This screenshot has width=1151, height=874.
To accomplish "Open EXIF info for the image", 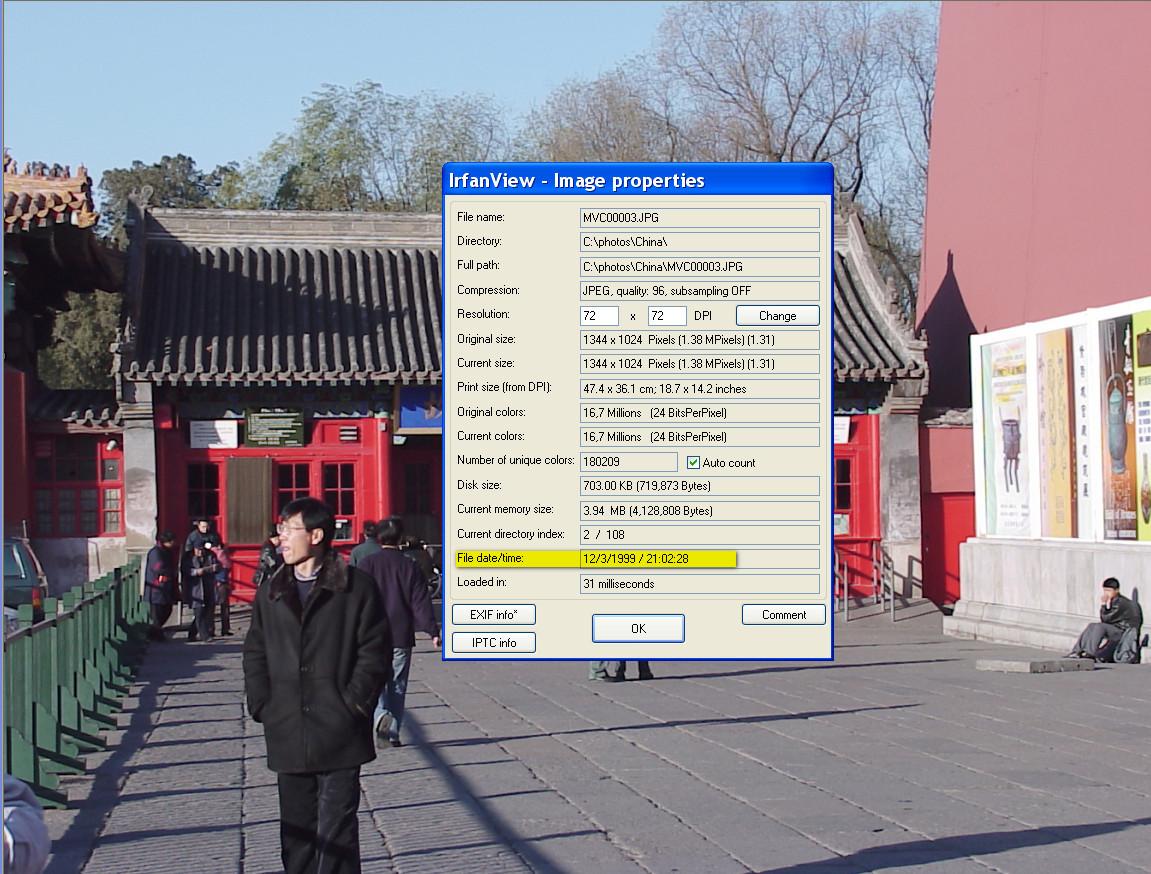I will pos(493,615).
